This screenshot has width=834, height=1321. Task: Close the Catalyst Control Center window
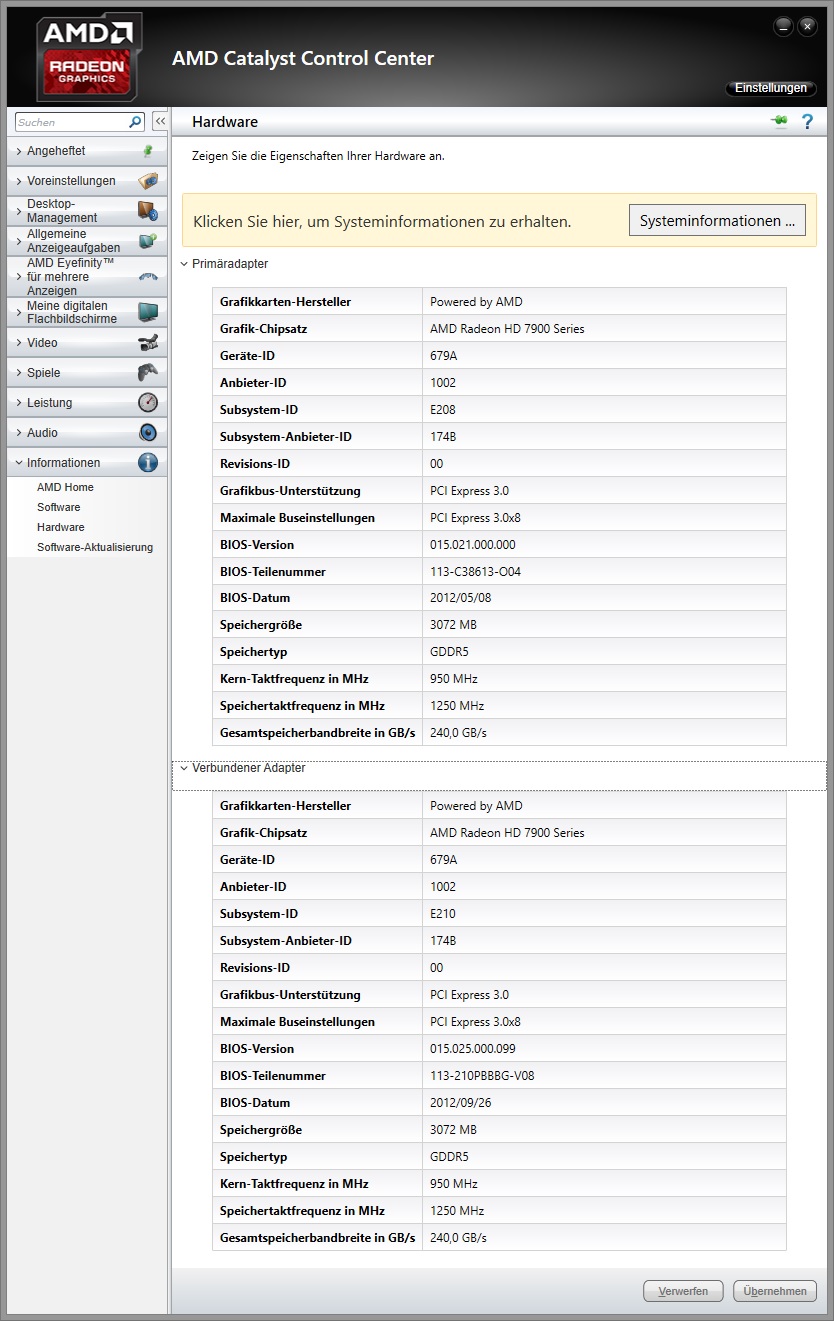[808, 26]
